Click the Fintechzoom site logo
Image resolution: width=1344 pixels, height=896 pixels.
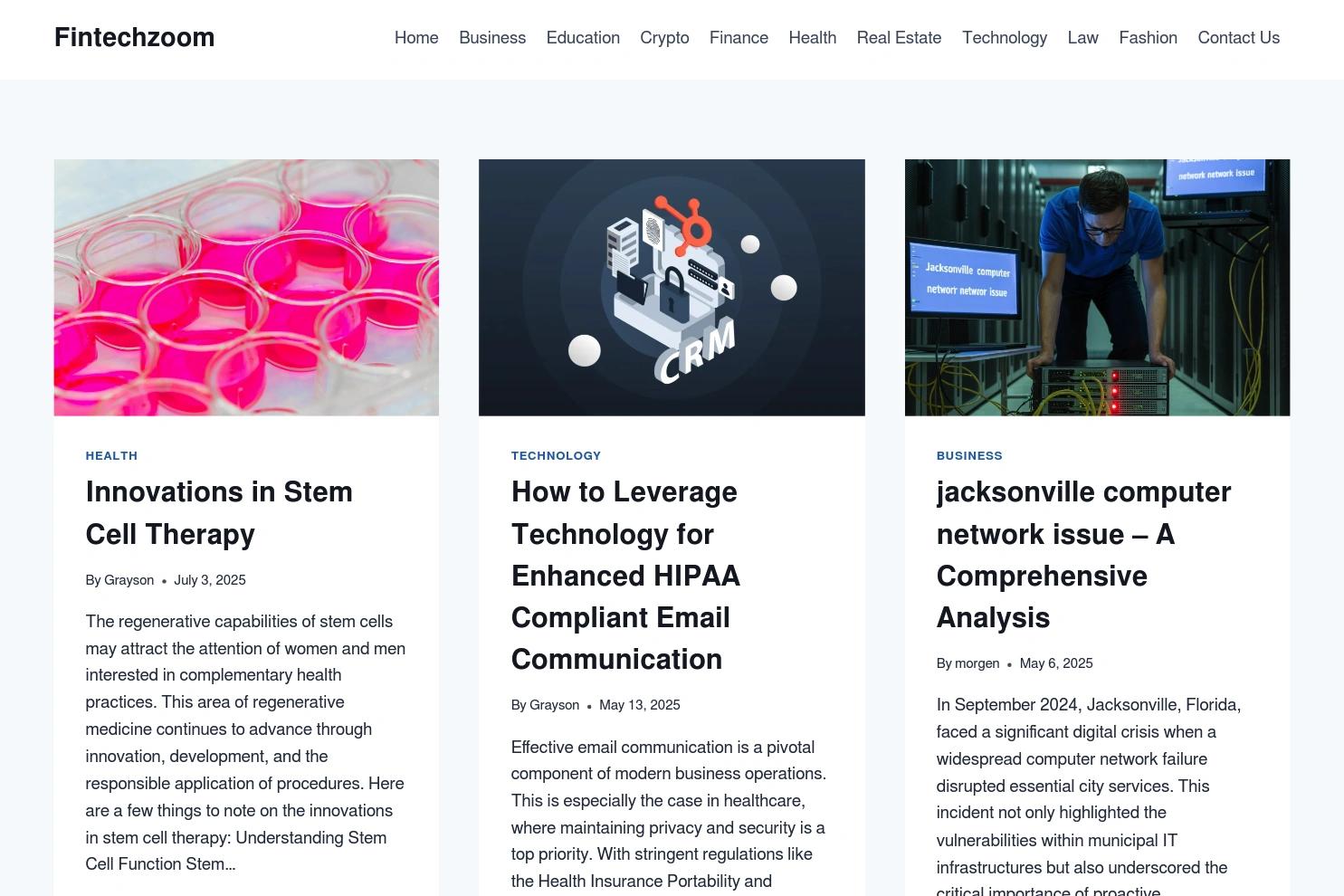click(134, 37)
